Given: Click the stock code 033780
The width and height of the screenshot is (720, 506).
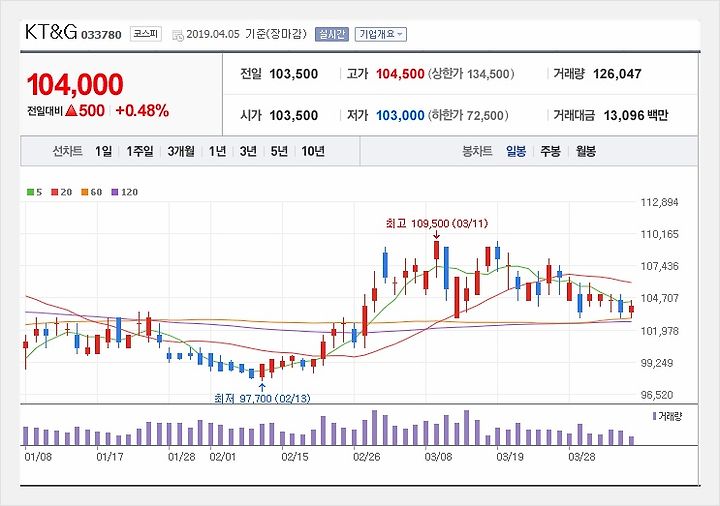Looking at the screenshot, I should coord(101,35).
